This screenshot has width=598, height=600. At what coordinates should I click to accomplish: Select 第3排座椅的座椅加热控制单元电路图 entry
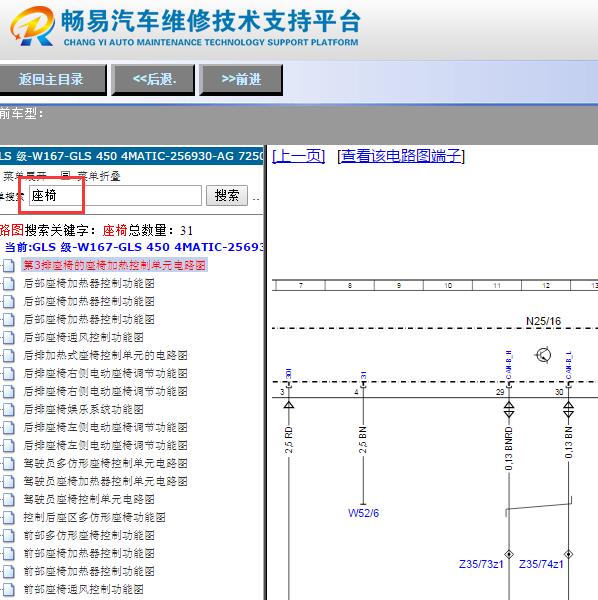(114, 265)
